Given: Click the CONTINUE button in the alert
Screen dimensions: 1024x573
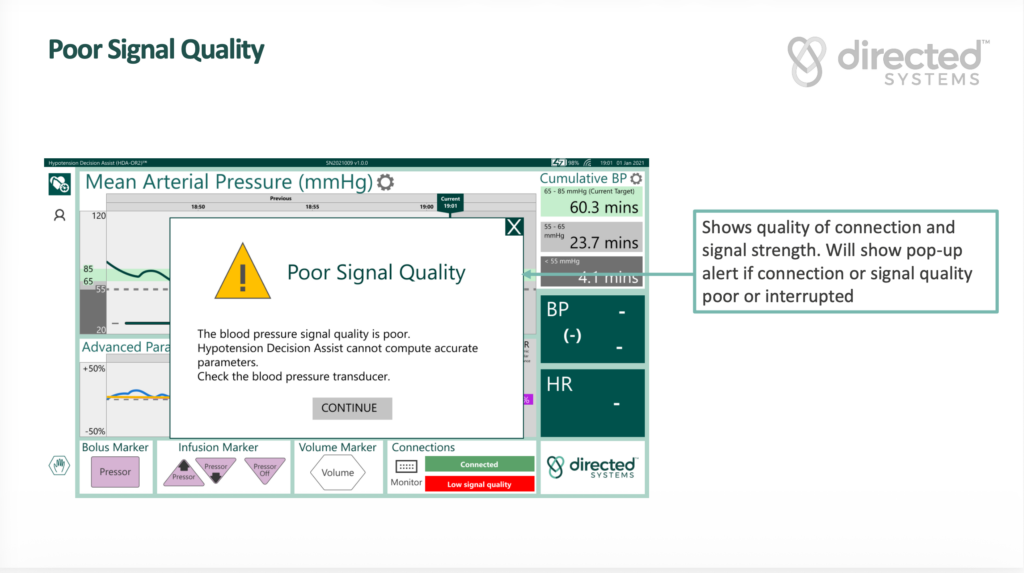Looking at the screenshot, I should pyautogui.click(x=350, y=408).
